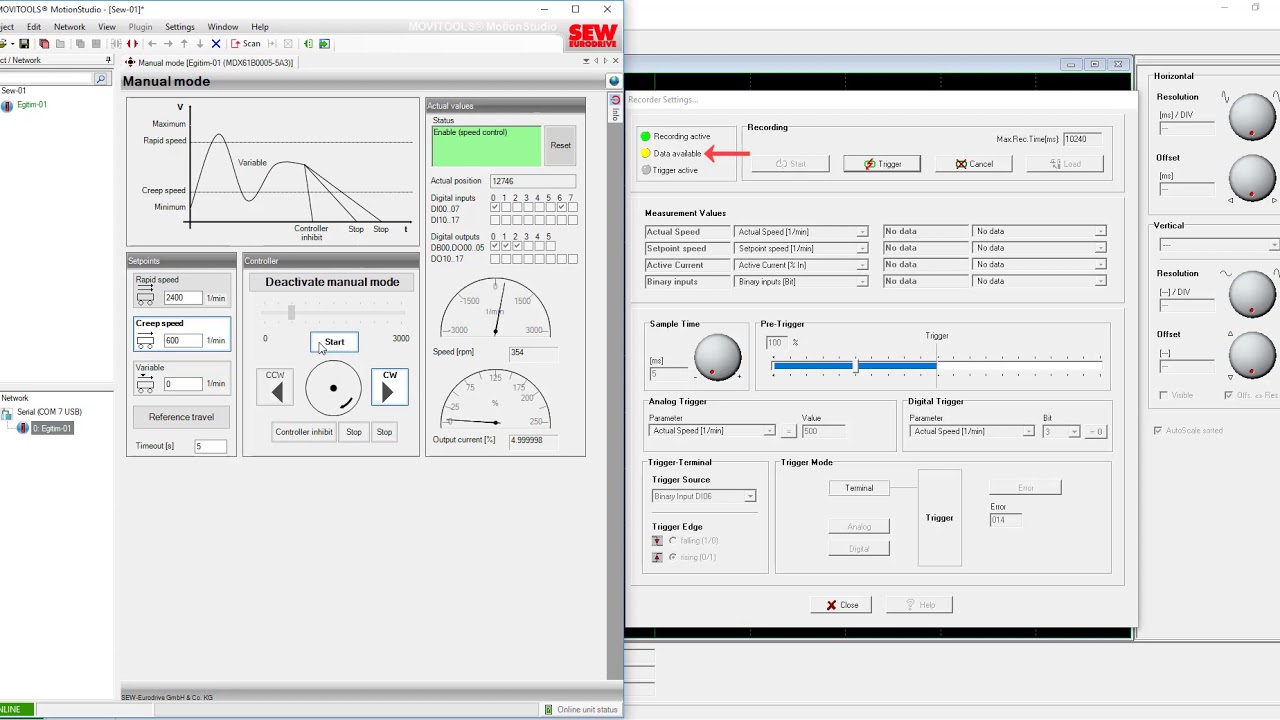Click the blue X delete toolbar icon
This screenshot has width=1280, height=720.
pyautogui.click(x=216, y=44)
